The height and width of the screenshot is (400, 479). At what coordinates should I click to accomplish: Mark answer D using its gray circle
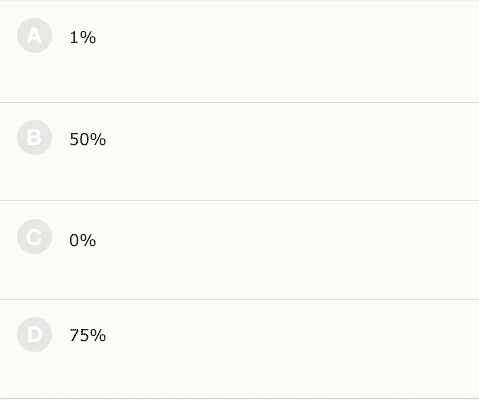tap(34, 335)
